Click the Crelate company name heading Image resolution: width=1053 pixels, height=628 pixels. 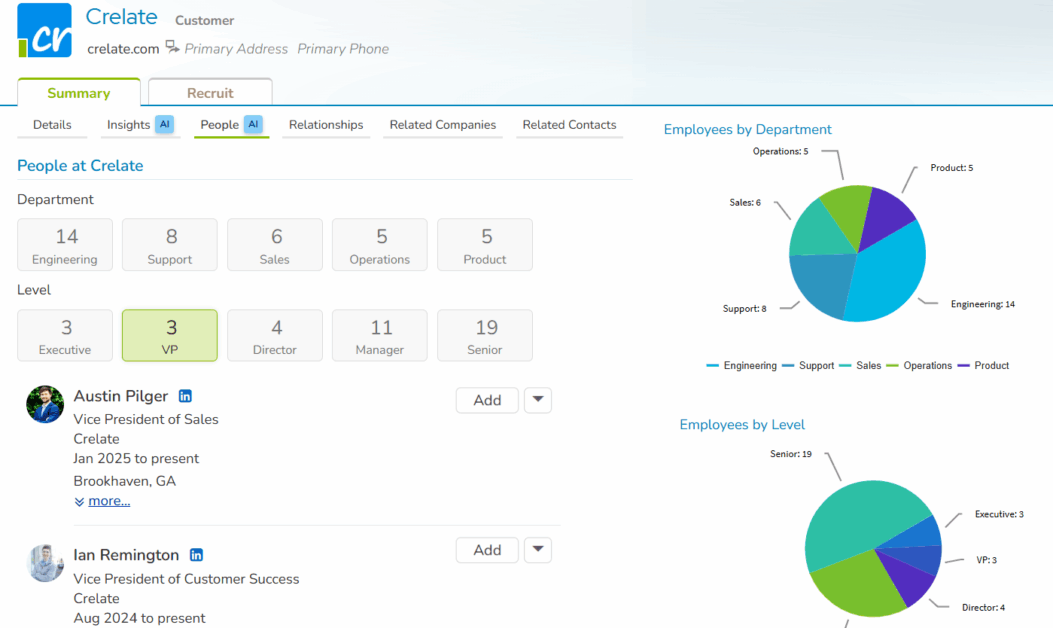122,17
